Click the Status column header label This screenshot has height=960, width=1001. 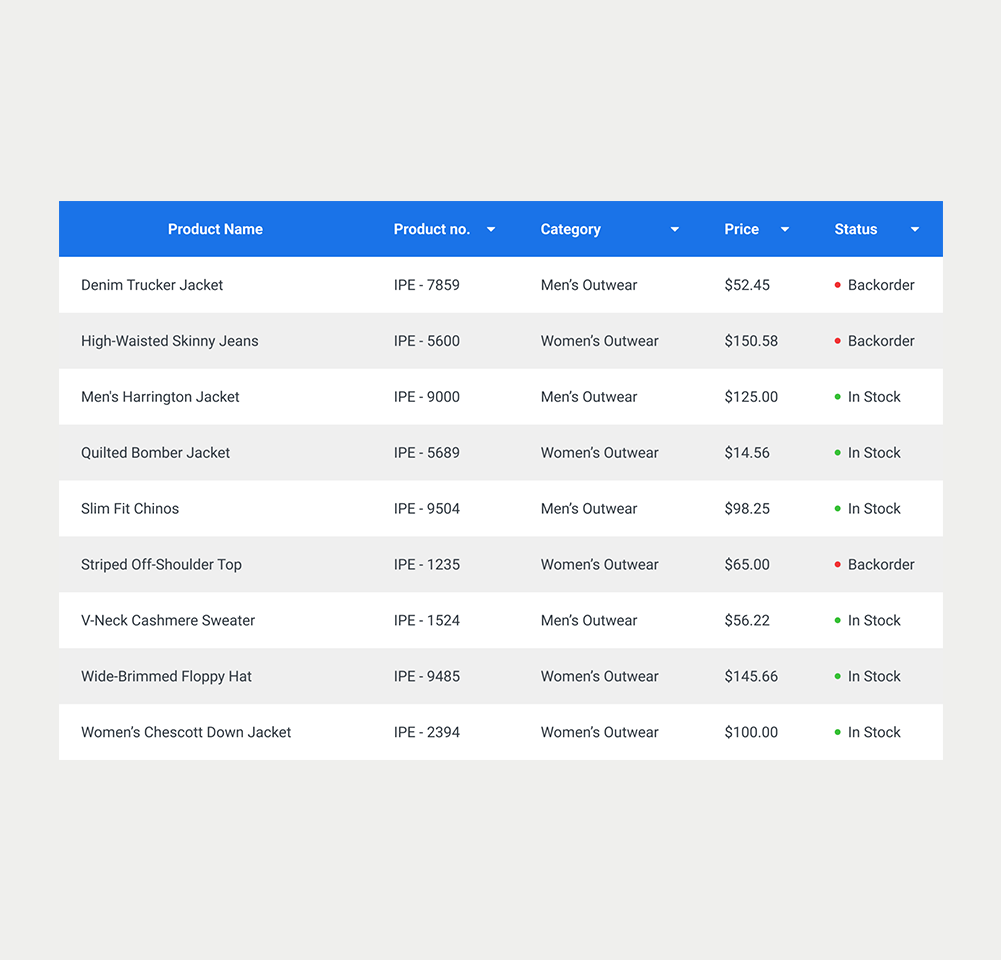pos(855,229)
